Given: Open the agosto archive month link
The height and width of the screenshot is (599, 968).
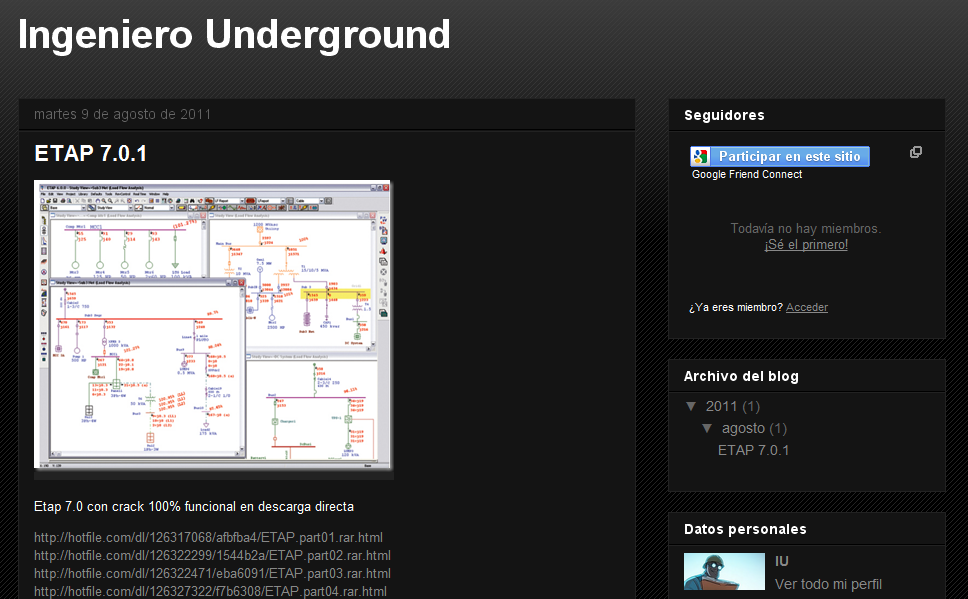Looking at the screenshot, I should [x=743, y=428].
